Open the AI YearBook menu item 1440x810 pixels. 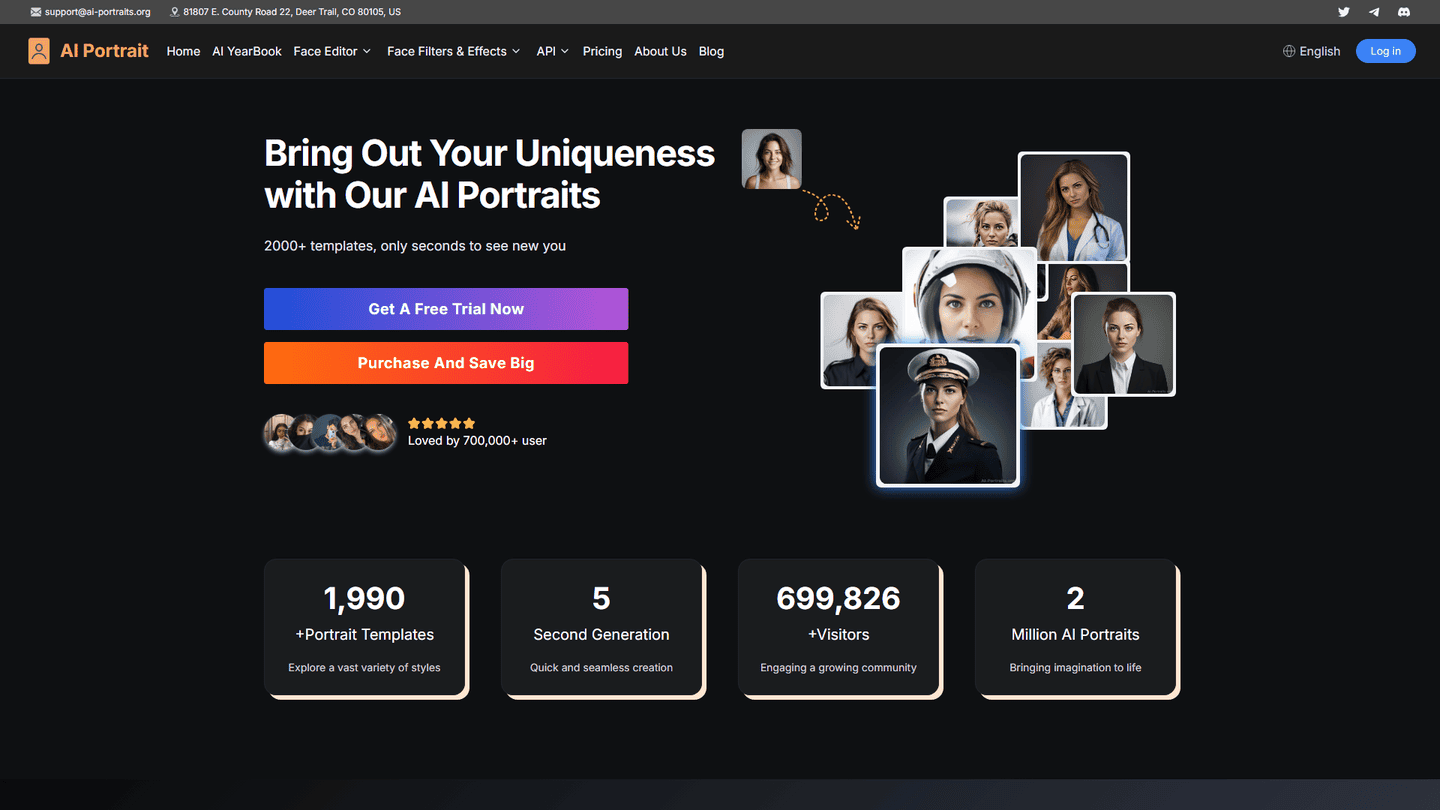pyautogui.click(x=247, y=51)
